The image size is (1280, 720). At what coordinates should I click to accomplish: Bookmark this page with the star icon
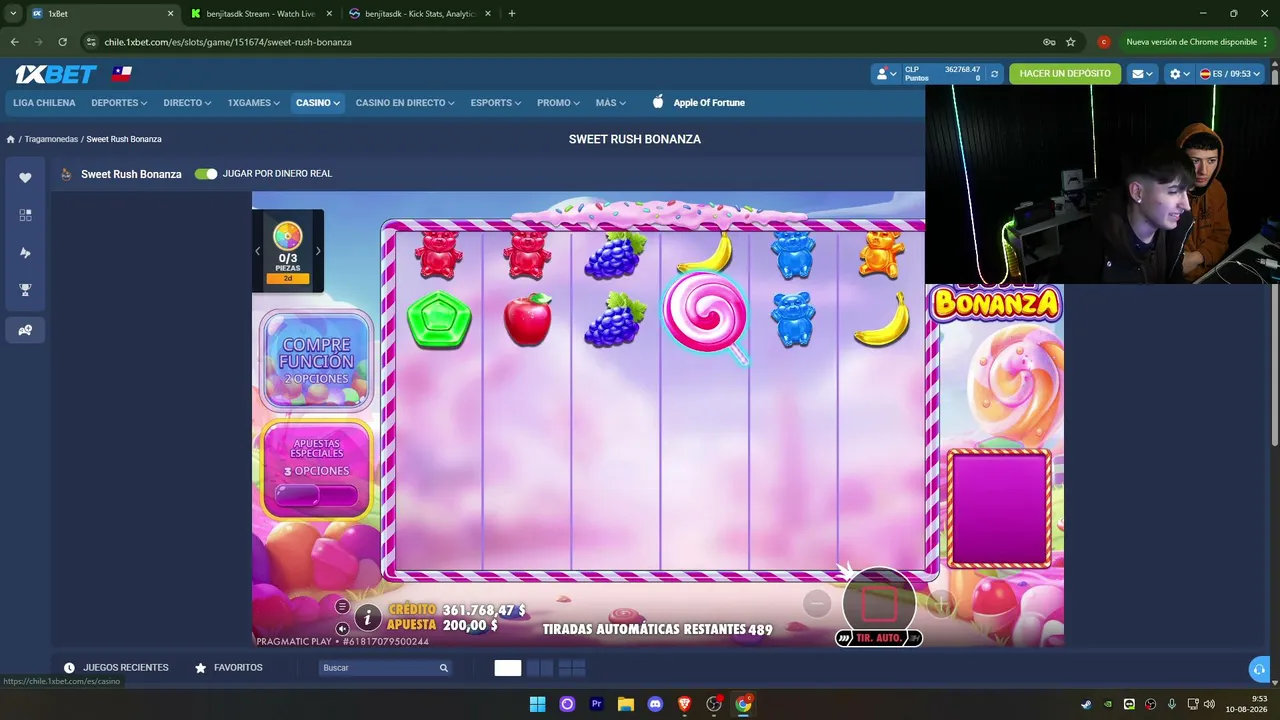[1070, 42]
